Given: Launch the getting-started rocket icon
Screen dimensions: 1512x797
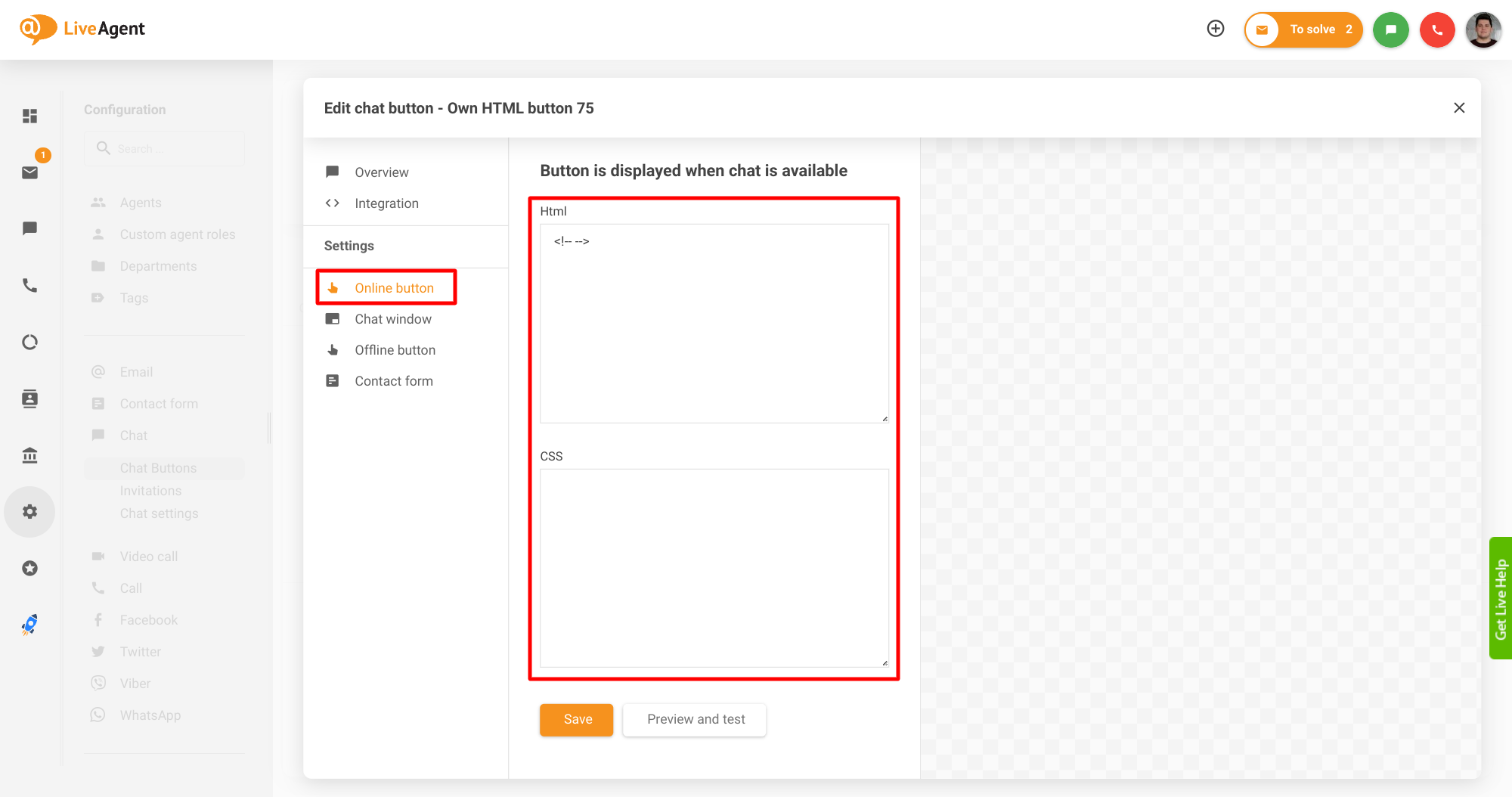Looking at the screenshot, I should 29,624.
